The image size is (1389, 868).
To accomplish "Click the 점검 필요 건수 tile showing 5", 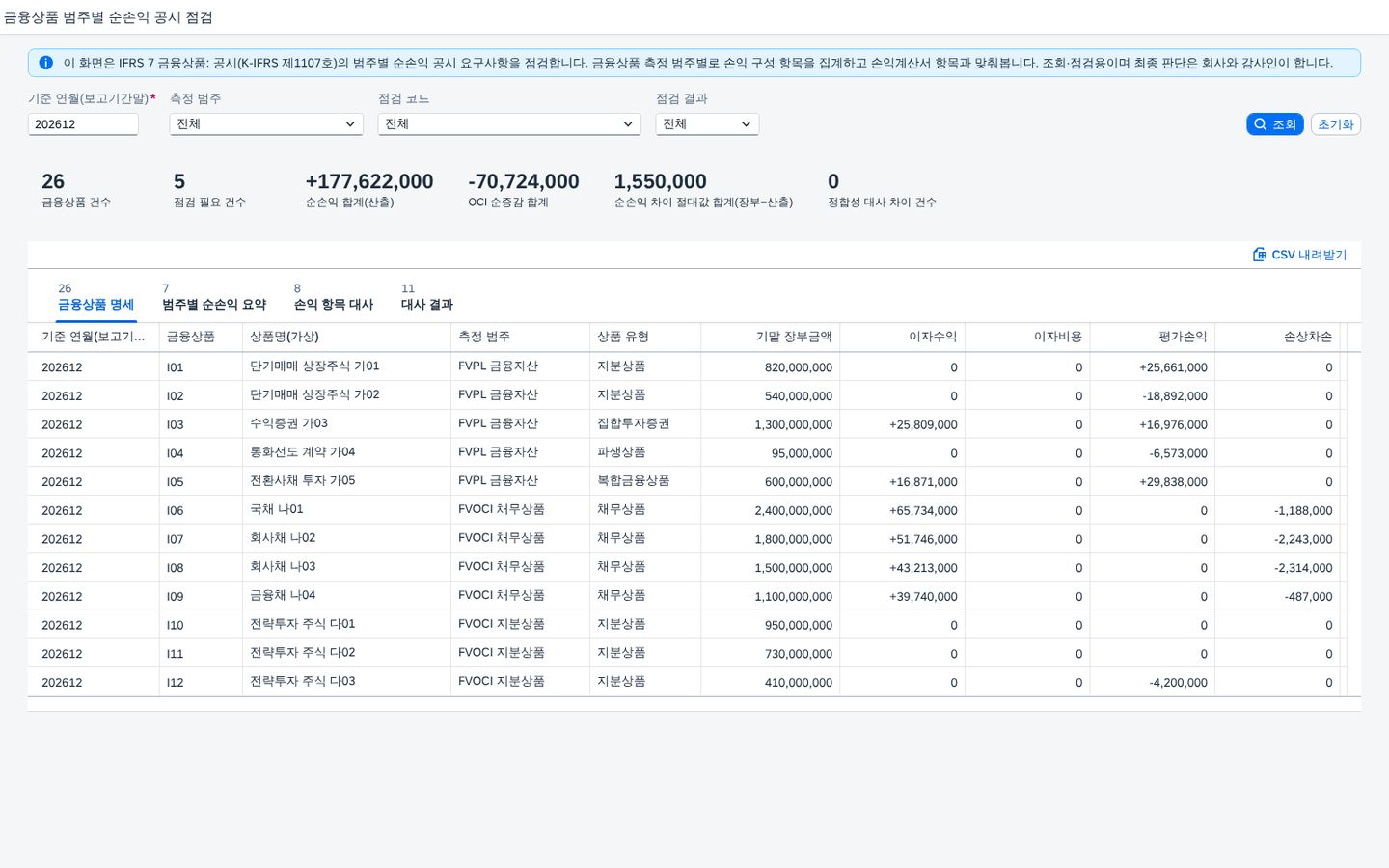I will pos(209,190).
